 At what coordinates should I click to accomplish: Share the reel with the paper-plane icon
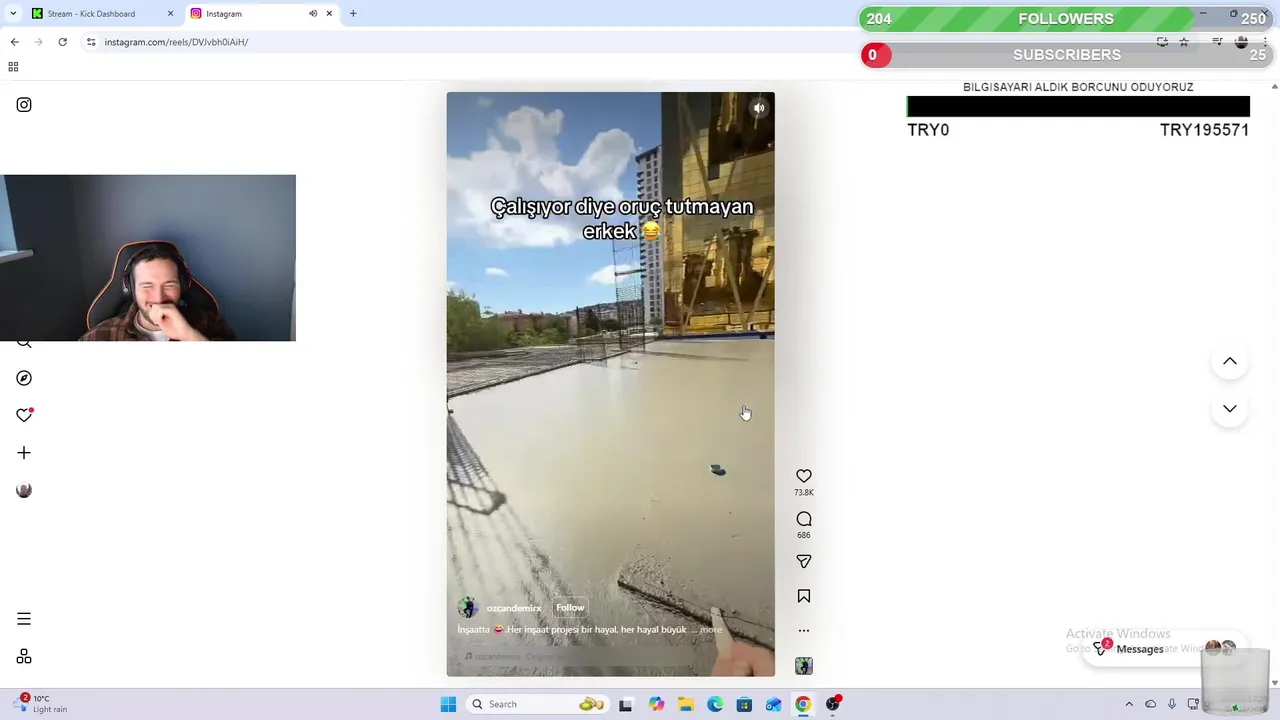tap(804, 562)
